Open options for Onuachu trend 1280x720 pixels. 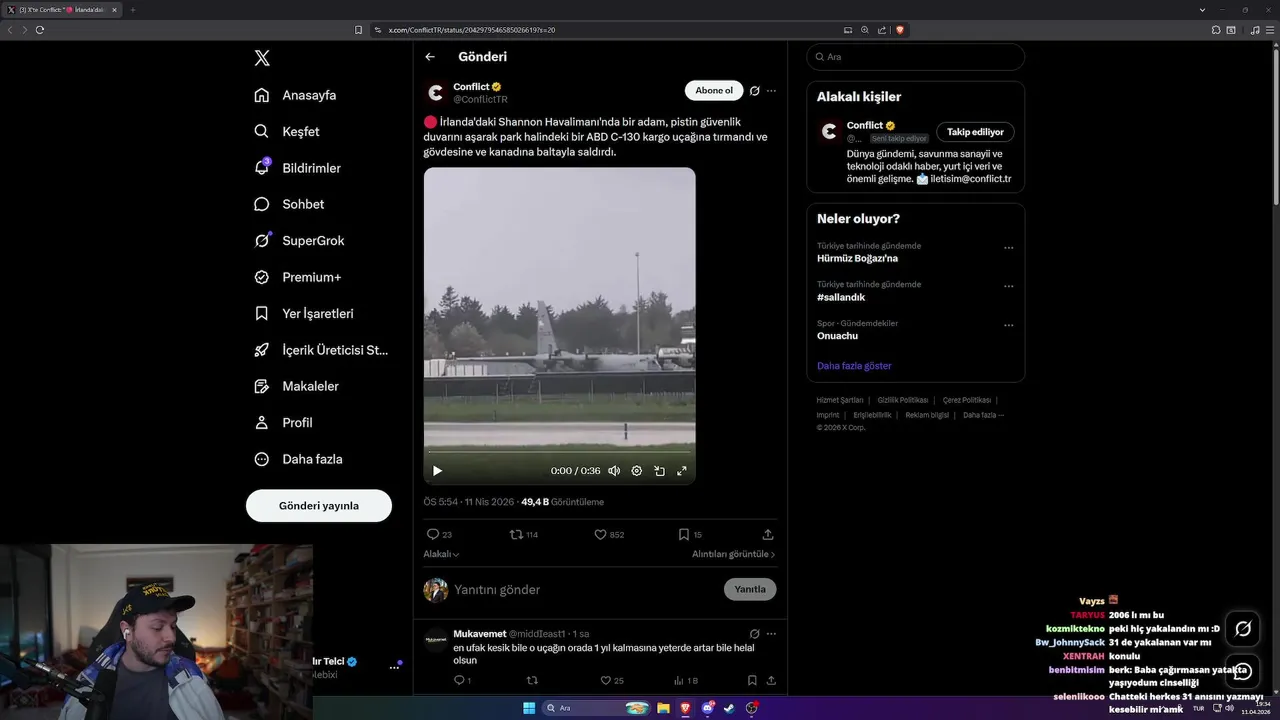pos(1008,326)
